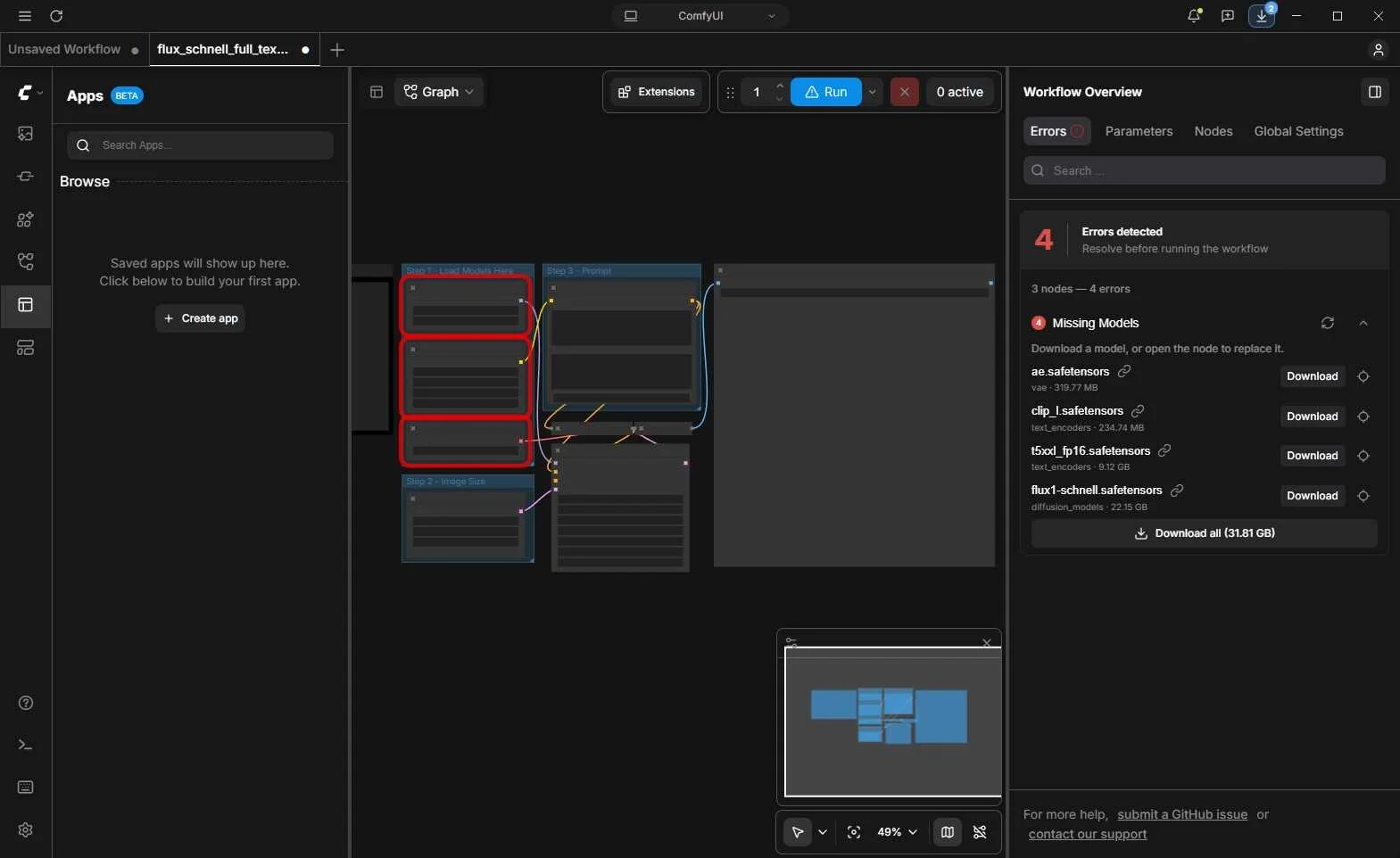
Task: Copy link for clip_l.safetensors
Action: click(x=1138, y=411)
